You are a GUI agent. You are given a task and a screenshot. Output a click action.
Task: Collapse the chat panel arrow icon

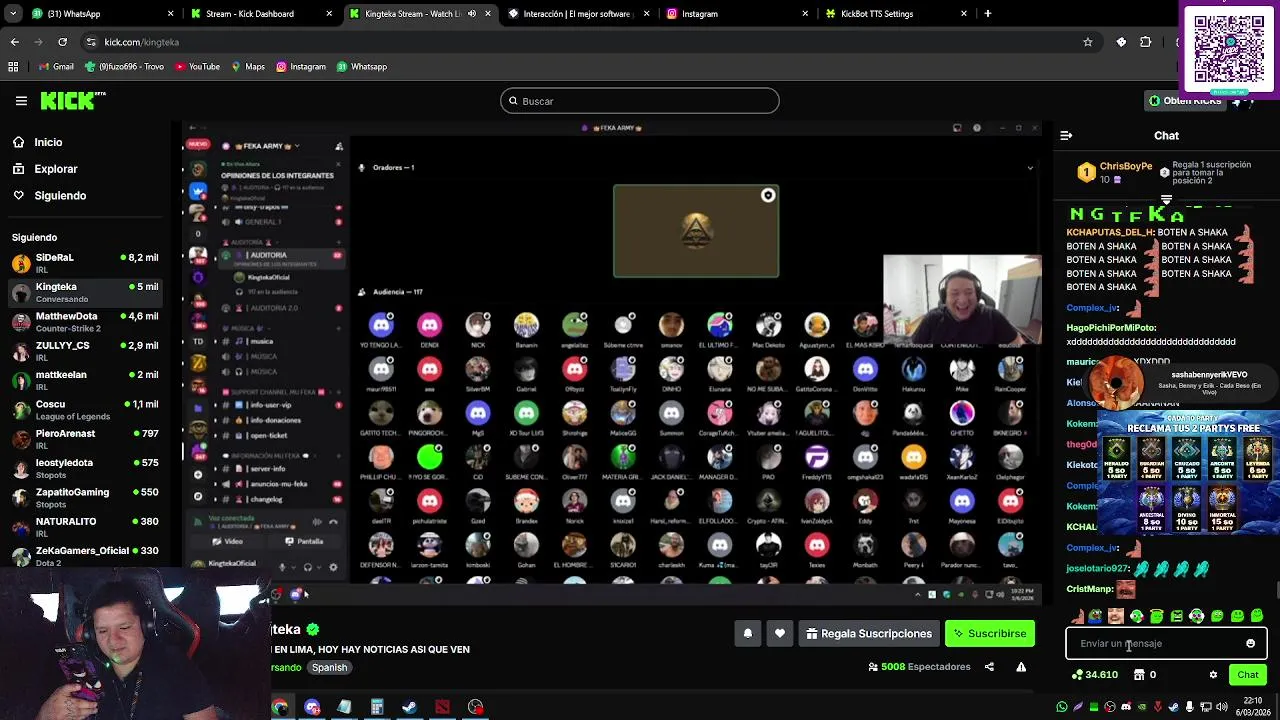point(1066,136)
